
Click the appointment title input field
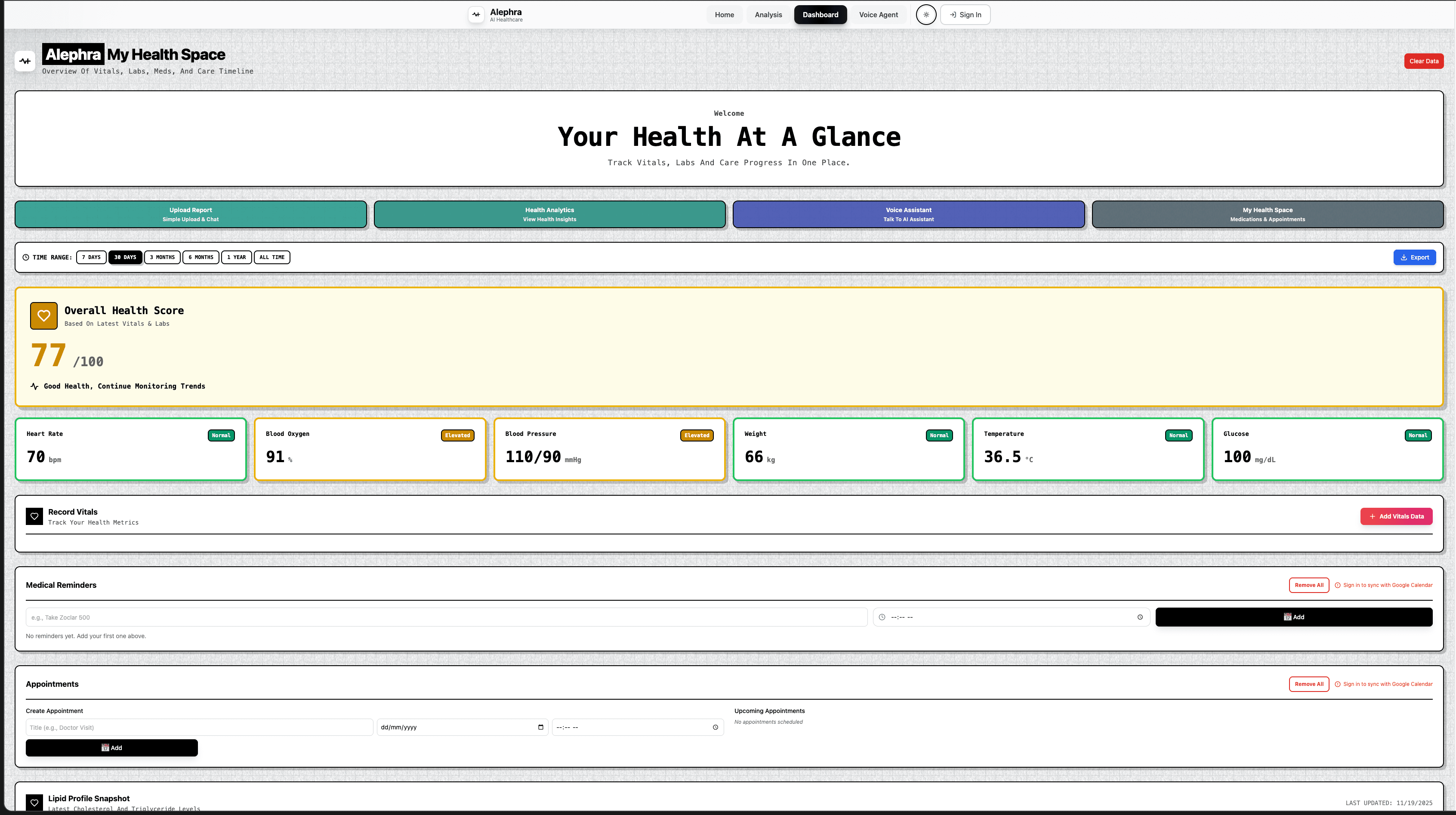coord(199,727)
